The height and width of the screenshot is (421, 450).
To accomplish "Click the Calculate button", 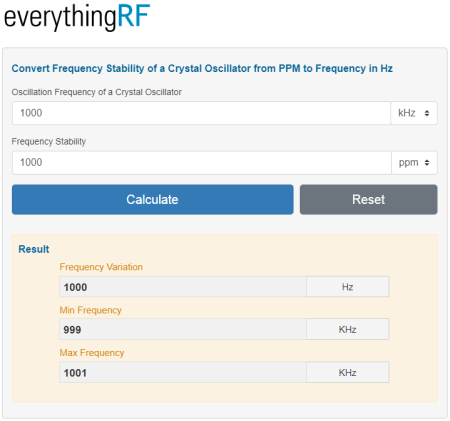I will 153,199.
